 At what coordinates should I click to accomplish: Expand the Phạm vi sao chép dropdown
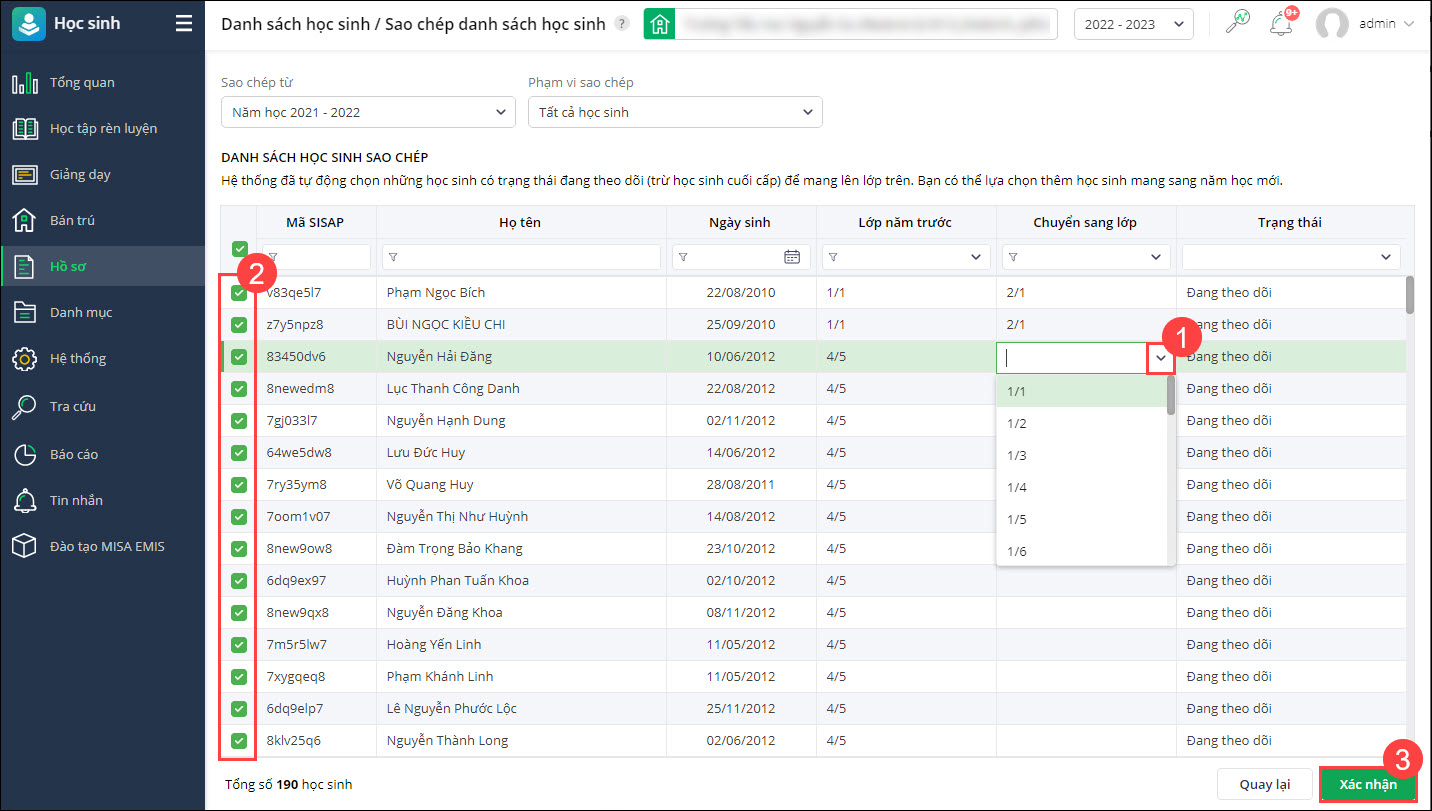pyautogui.click(x=675, y=112)
